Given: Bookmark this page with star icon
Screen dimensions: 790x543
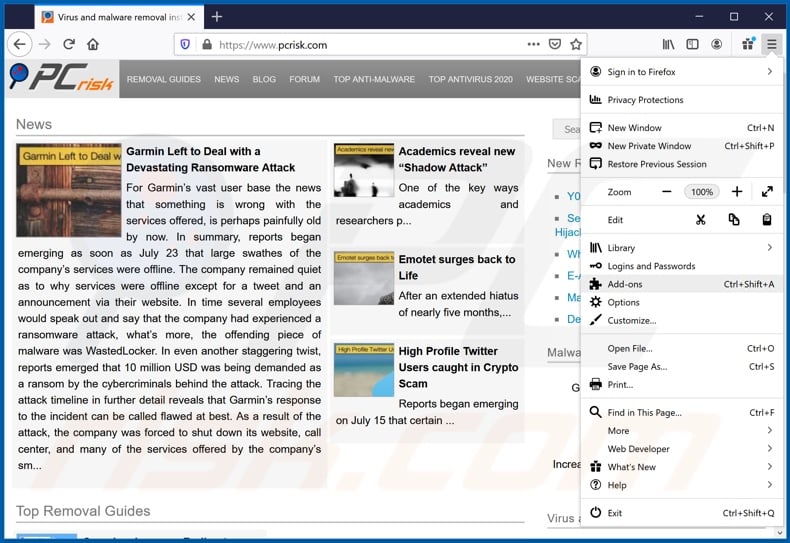Looking at the screenshot, I should coord(576,44).
